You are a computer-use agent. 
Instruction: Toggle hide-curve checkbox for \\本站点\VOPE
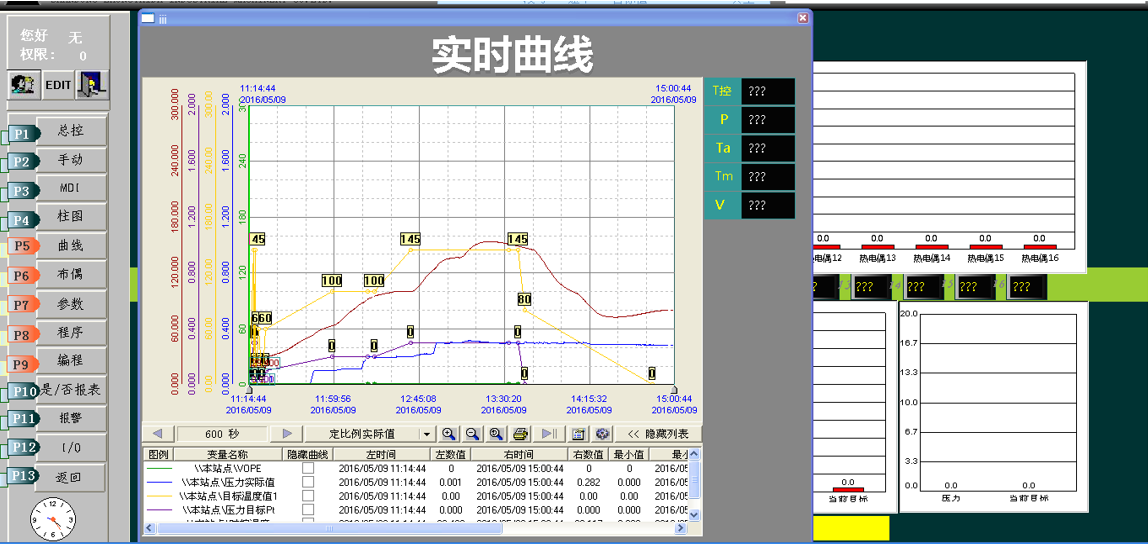pyautogui.click(x=308, y=468)
